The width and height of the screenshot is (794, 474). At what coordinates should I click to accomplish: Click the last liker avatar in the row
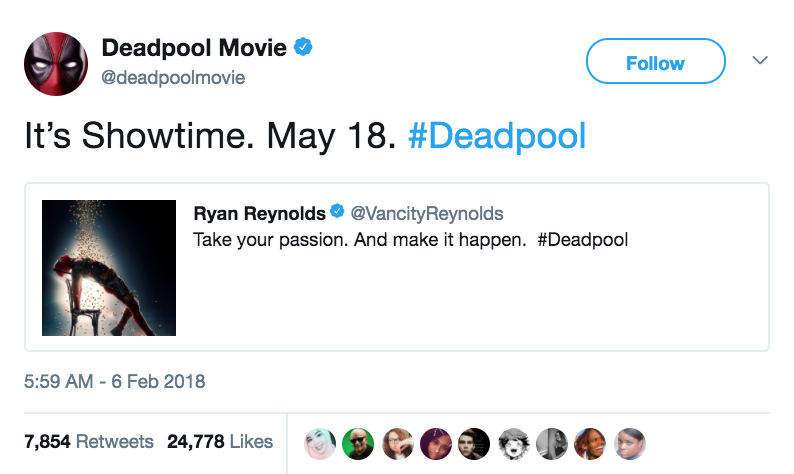pyautogui.click(x=629, y=442)
